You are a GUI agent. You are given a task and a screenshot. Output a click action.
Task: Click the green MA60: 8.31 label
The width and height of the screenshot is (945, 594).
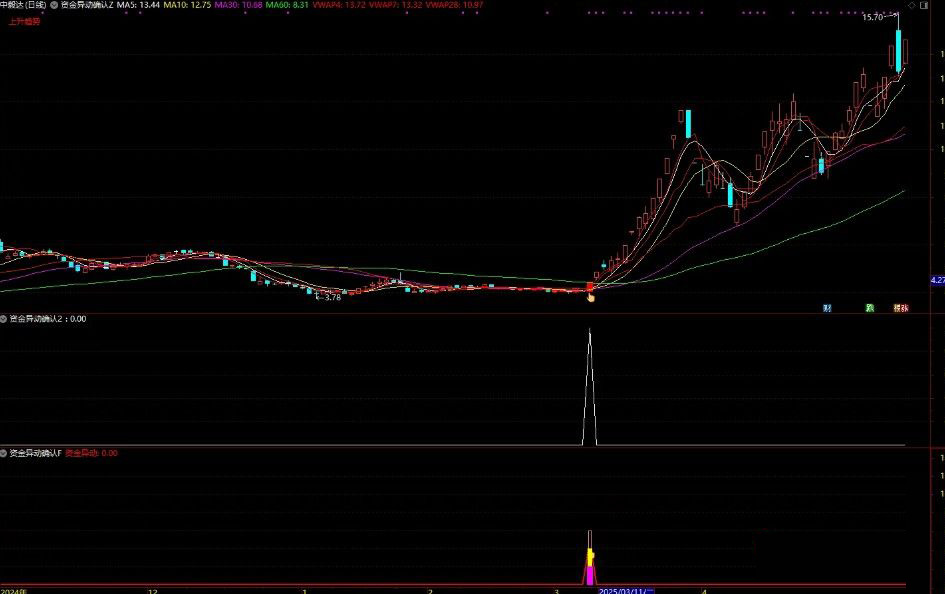point(280,5)
